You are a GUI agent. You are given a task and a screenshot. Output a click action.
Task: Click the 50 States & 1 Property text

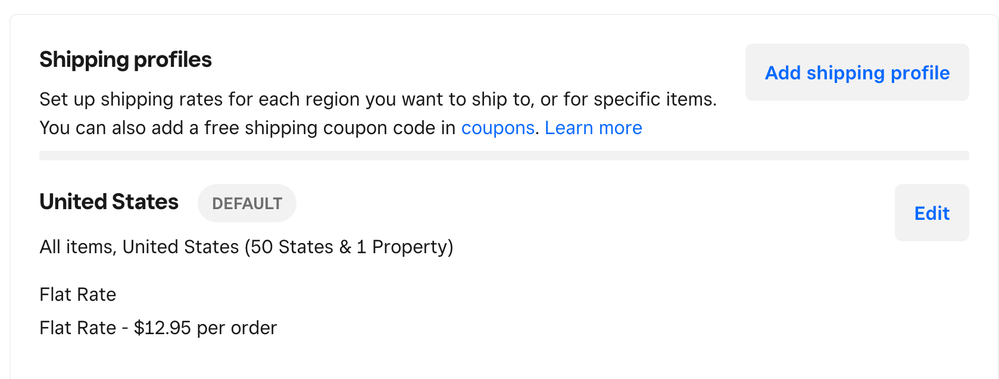(x=347, y=247)
